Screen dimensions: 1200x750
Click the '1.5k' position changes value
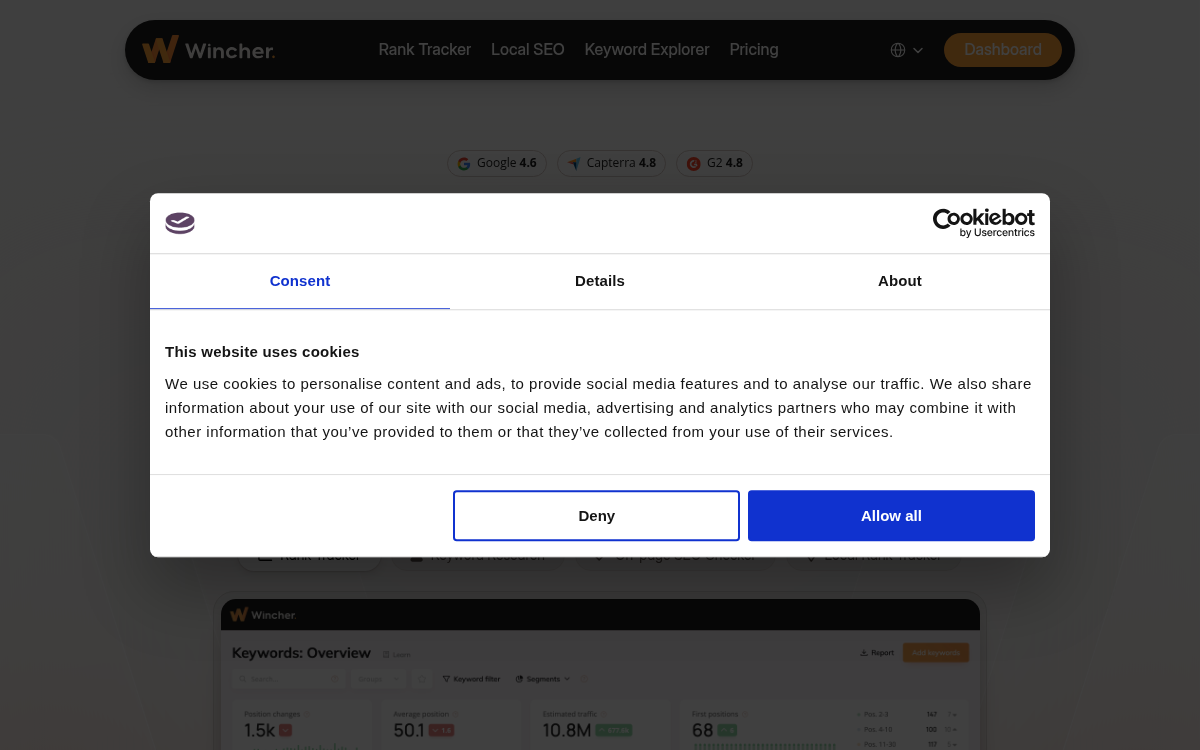(x=259, y=731)
